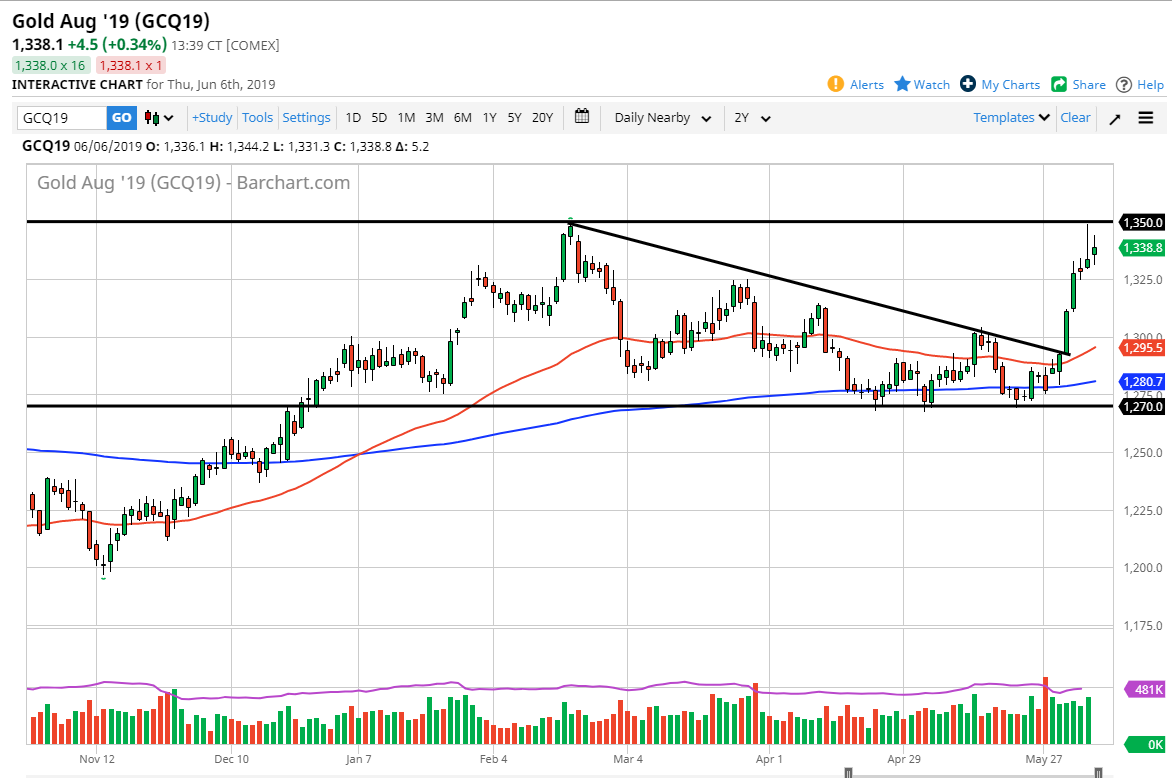Open the Templates dropdown
This screenshot has width=1172, height=778.
(1012, 118)
